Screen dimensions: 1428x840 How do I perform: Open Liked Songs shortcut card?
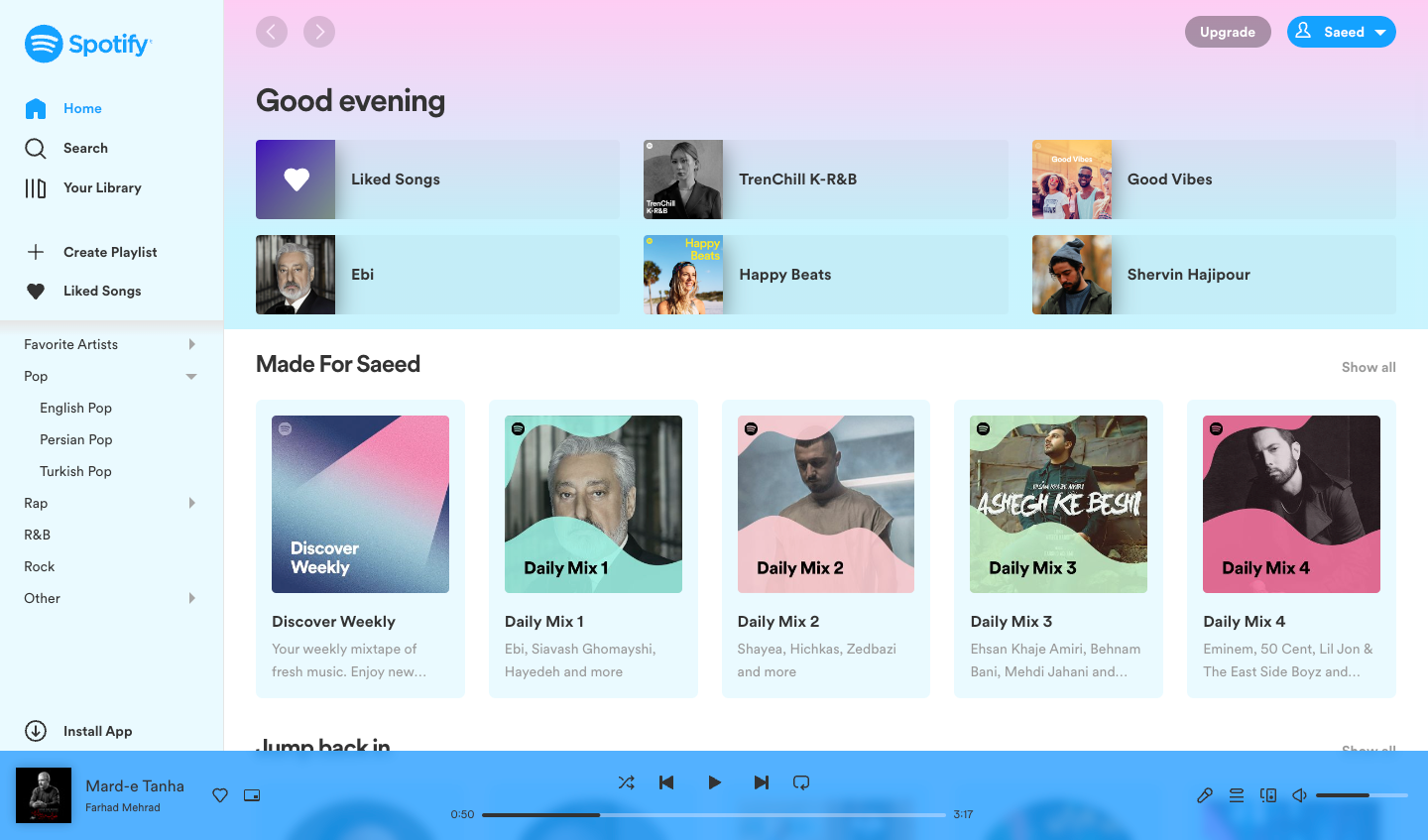coord(437,180)
